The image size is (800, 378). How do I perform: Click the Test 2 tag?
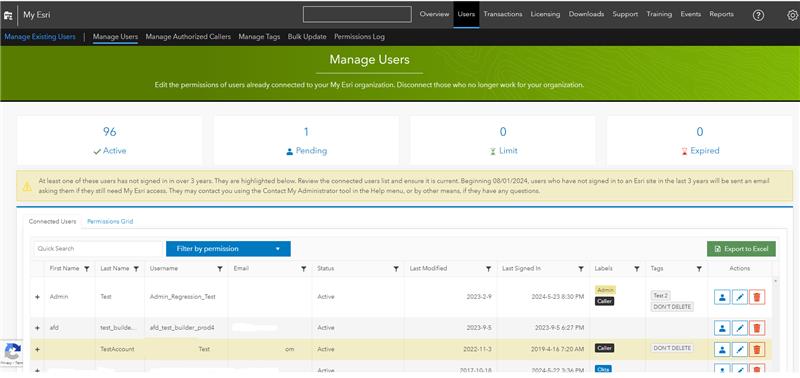pos(661,295)
